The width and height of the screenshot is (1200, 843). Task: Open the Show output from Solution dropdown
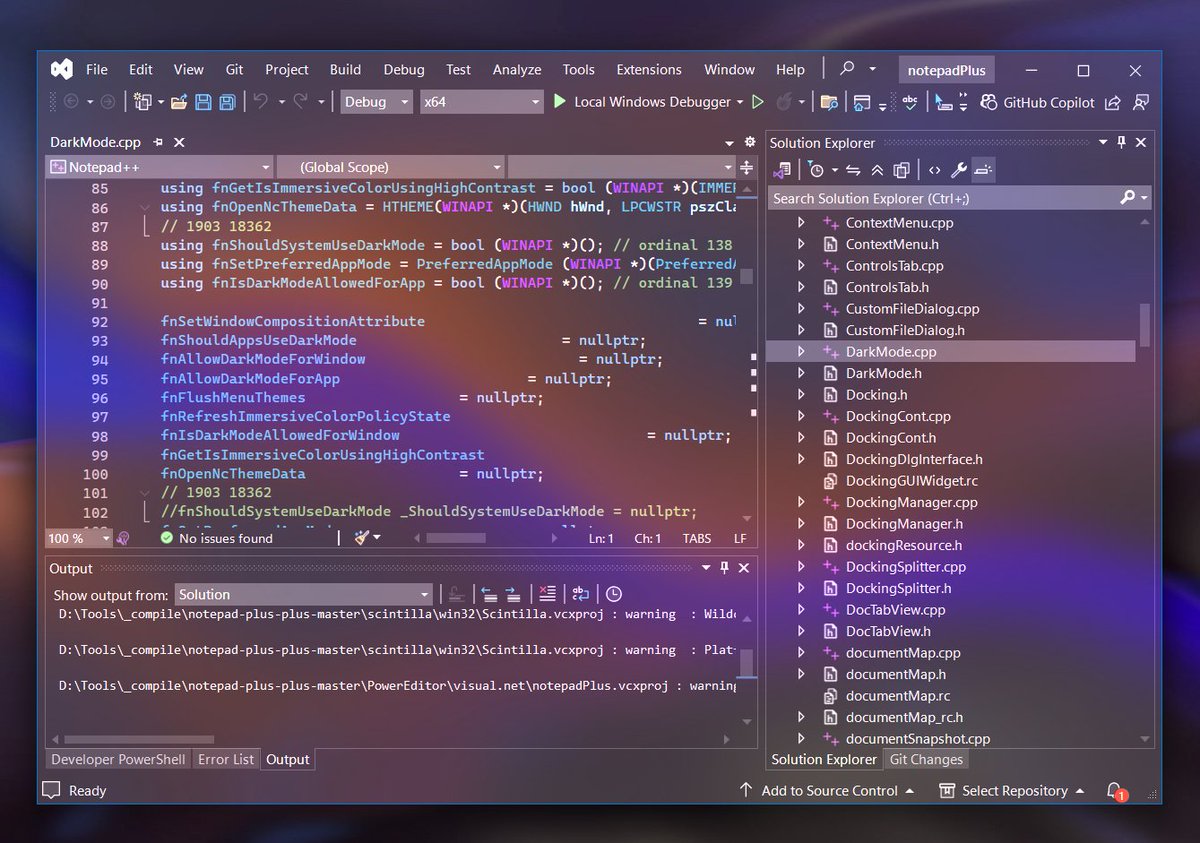coord(303,594)
